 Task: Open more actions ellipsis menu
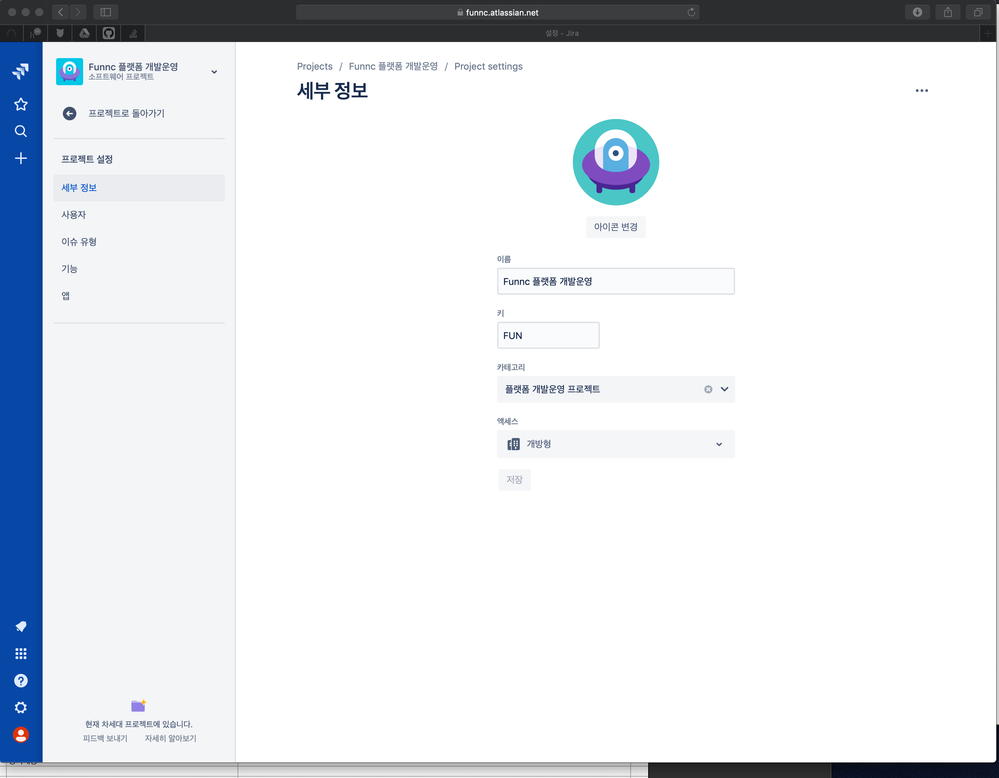pyautogui.click(x=921, y=90)
